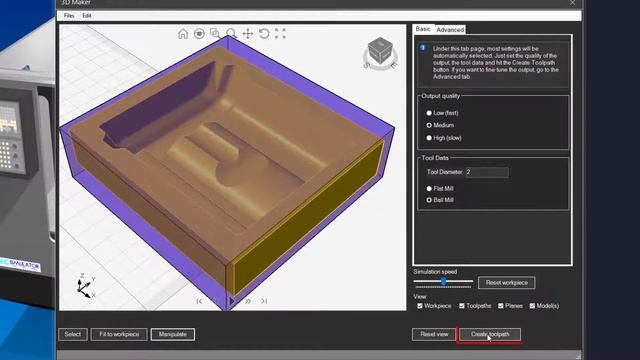Adjust the Simulation speed slider
The width and height of the screenshot is (640, 360).
(x=443, y=281)
